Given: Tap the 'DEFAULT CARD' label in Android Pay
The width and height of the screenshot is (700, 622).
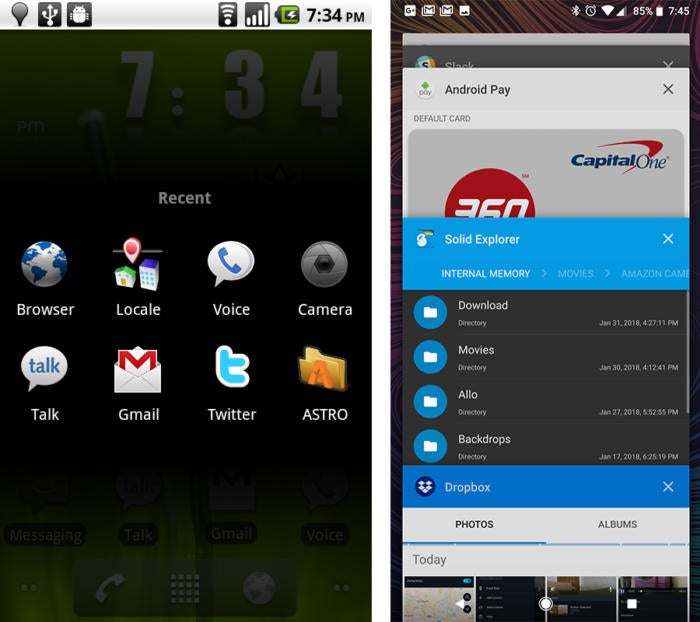Looking at the screenshot, I should 442,118.
